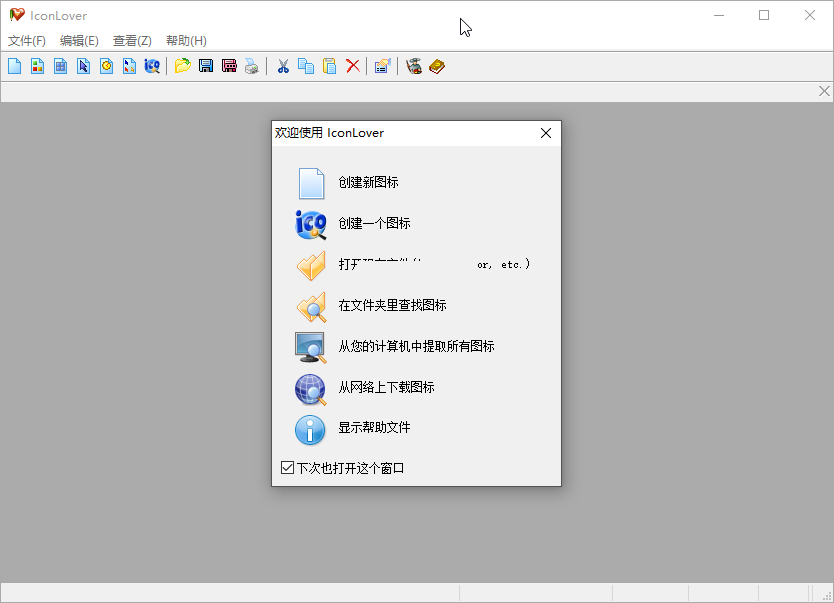Save the current icon via floppy disk icon

click(x=206, y=66)
